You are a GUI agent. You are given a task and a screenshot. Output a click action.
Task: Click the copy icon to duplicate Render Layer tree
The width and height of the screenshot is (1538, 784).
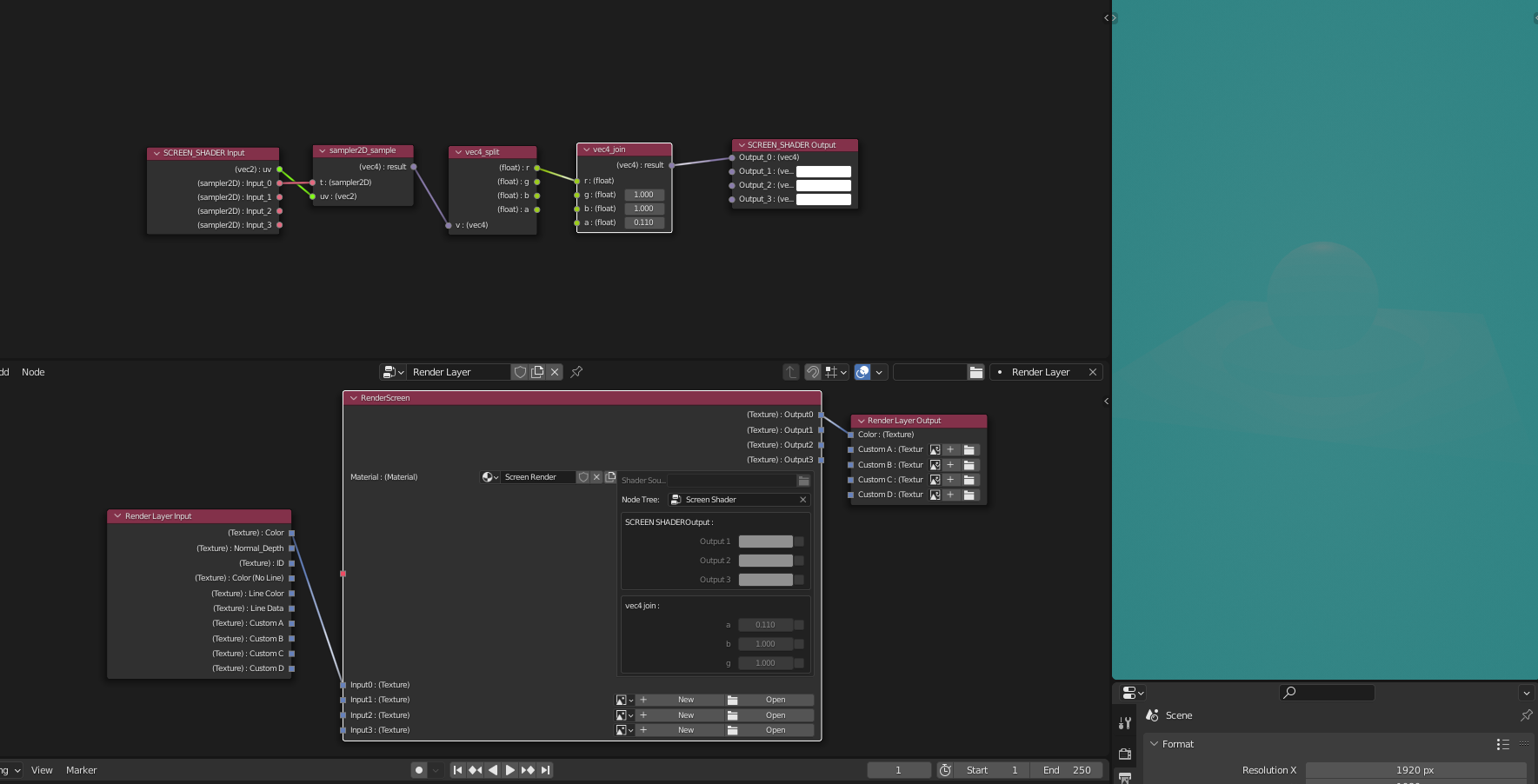click(x=538, y=372)
